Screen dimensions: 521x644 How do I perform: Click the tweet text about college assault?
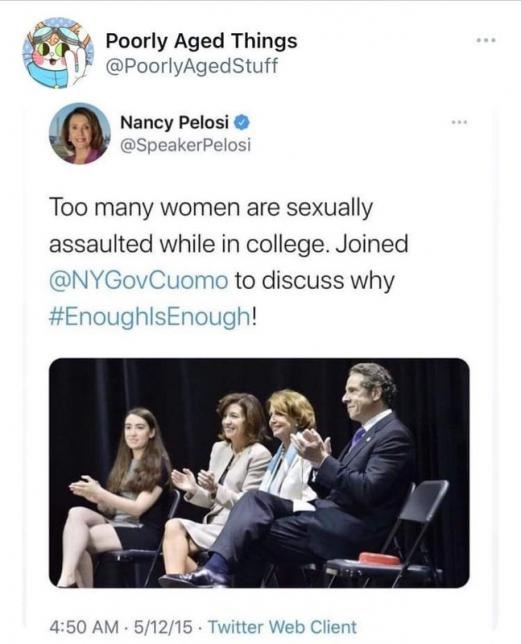click(229, 262)
